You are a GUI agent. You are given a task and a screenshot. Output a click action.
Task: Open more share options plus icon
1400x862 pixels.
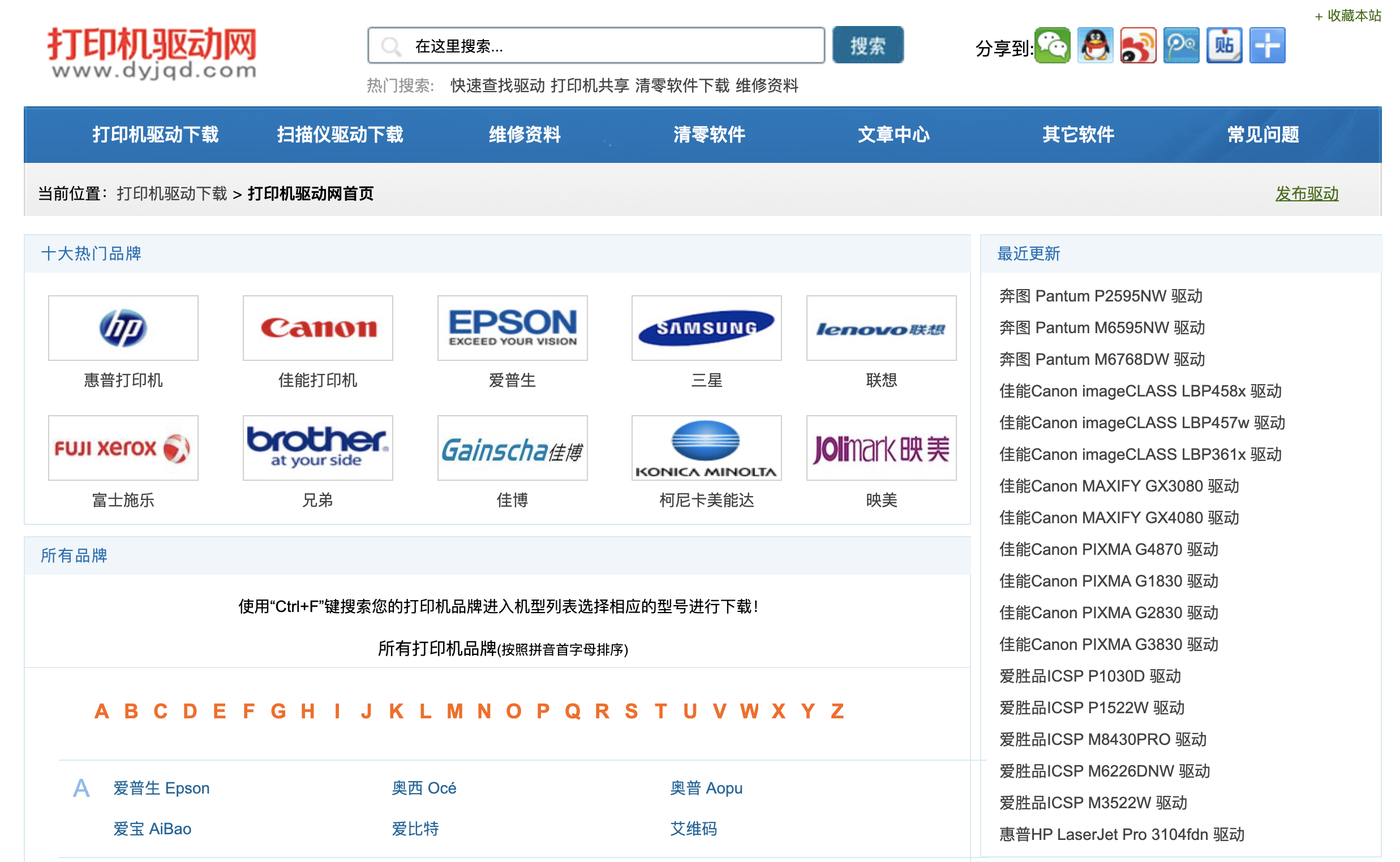tap(1267, 46)
